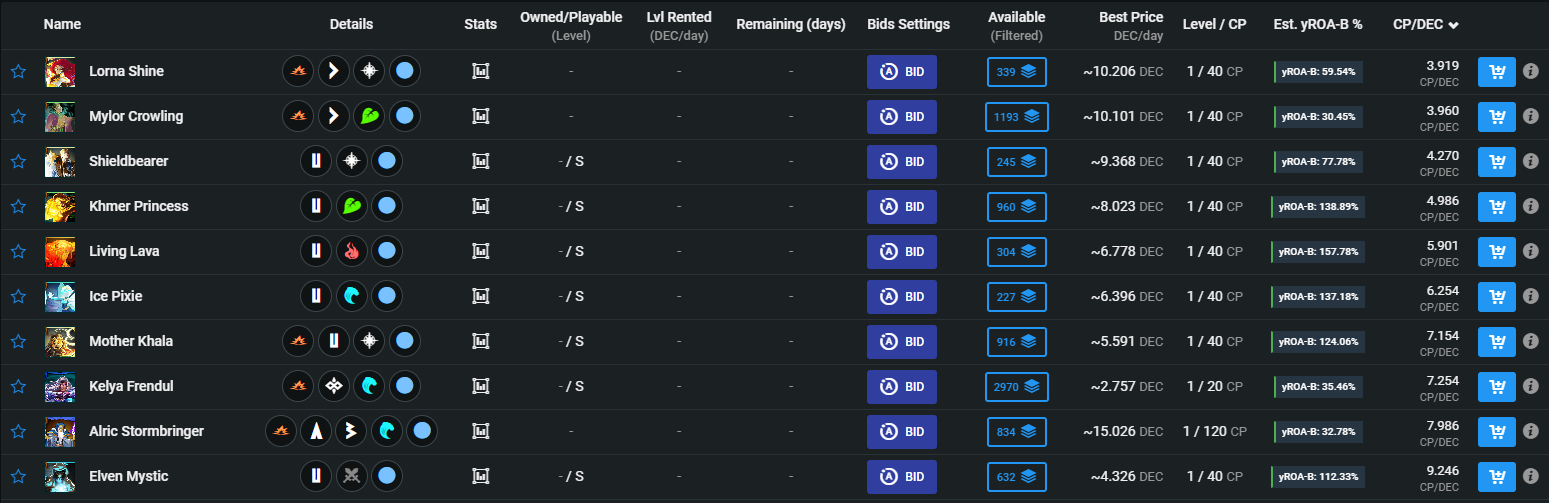Open stats icon for Ice Pixie
Image resolution: width=1549 pixels, height=503 pixels.
tap(480, 297)
